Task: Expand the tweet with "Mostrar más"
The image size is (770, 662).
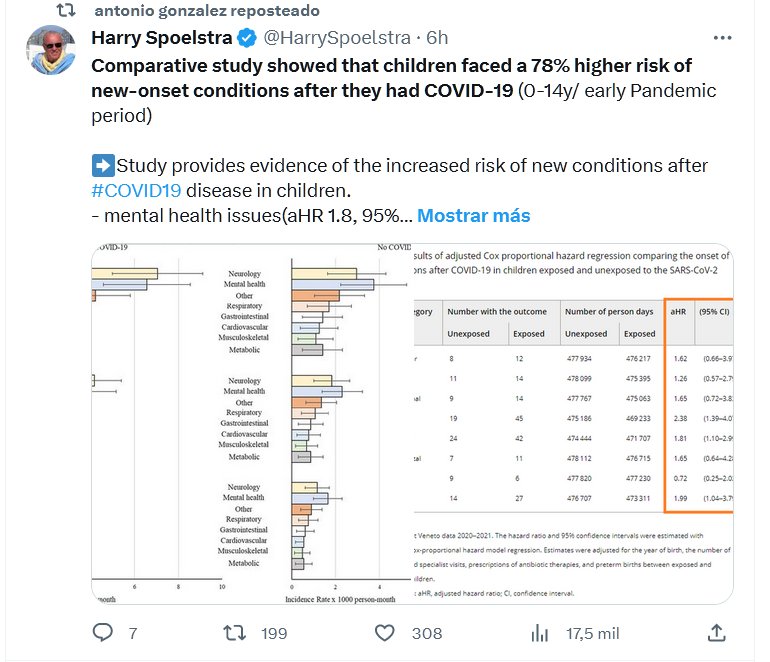Action: [473, 215]
